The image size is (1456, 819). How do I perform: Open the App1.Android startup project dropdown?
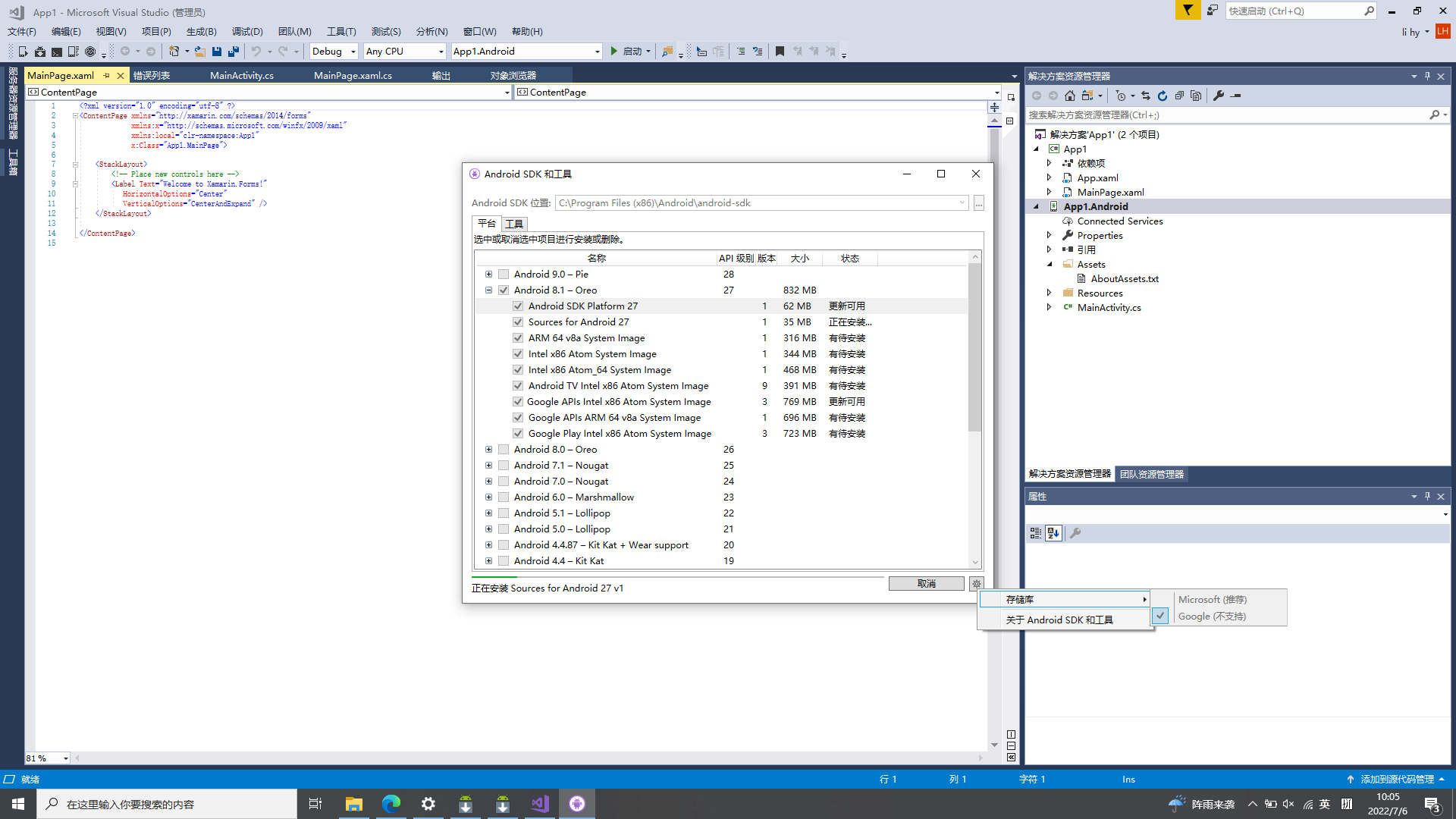pyautogui.click(x=526, y=52)
